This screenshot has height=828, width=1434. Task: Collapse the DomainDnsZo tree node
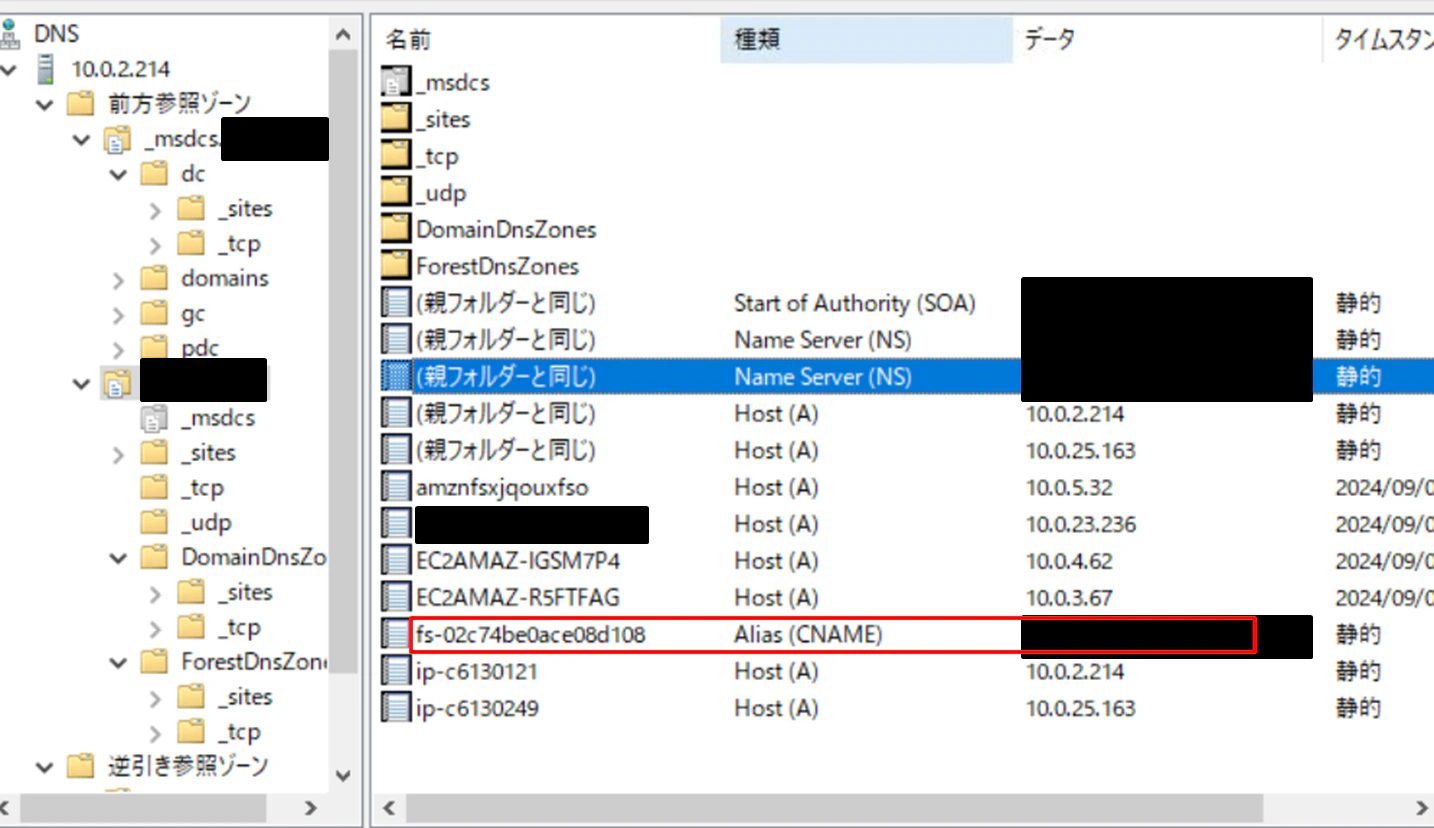(x=119, y=558)
